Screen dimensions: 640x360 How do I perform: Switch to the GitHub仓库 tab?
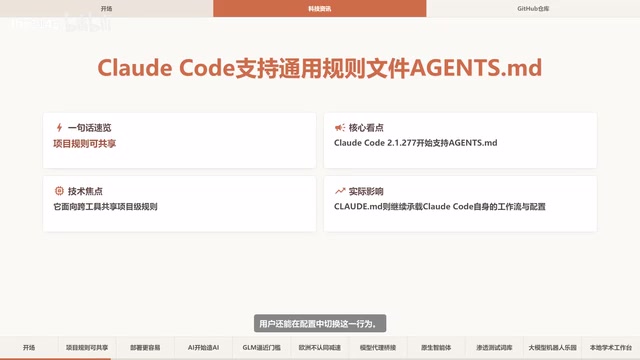click(533, 9)
